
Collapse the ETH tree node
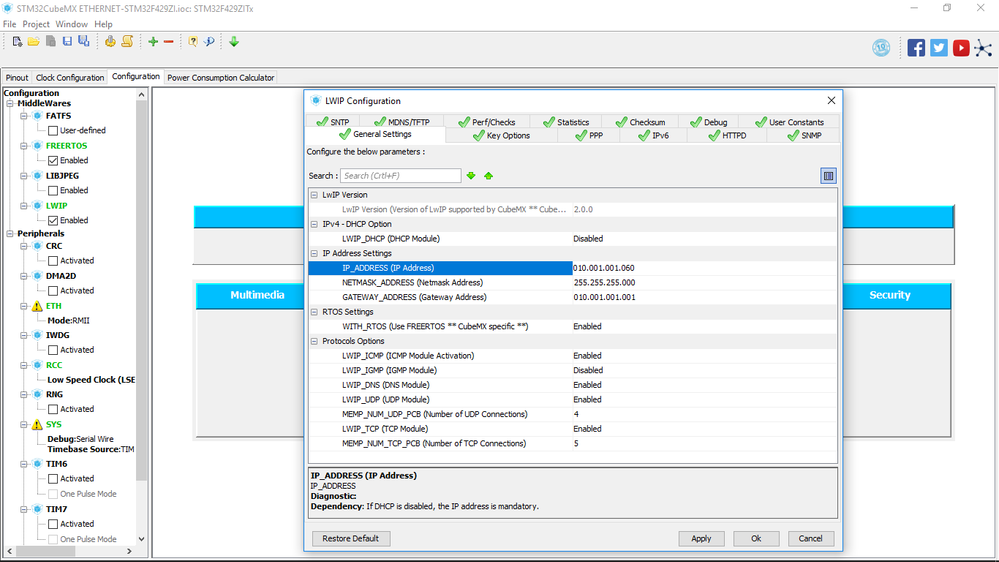24,306
